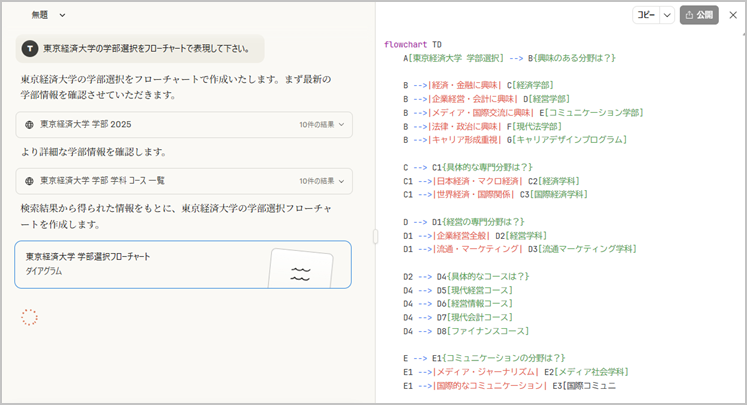This screenshot has width=747, height=405.
Task: Click the code line with C3[国際経済学科]
Action: 495,194
